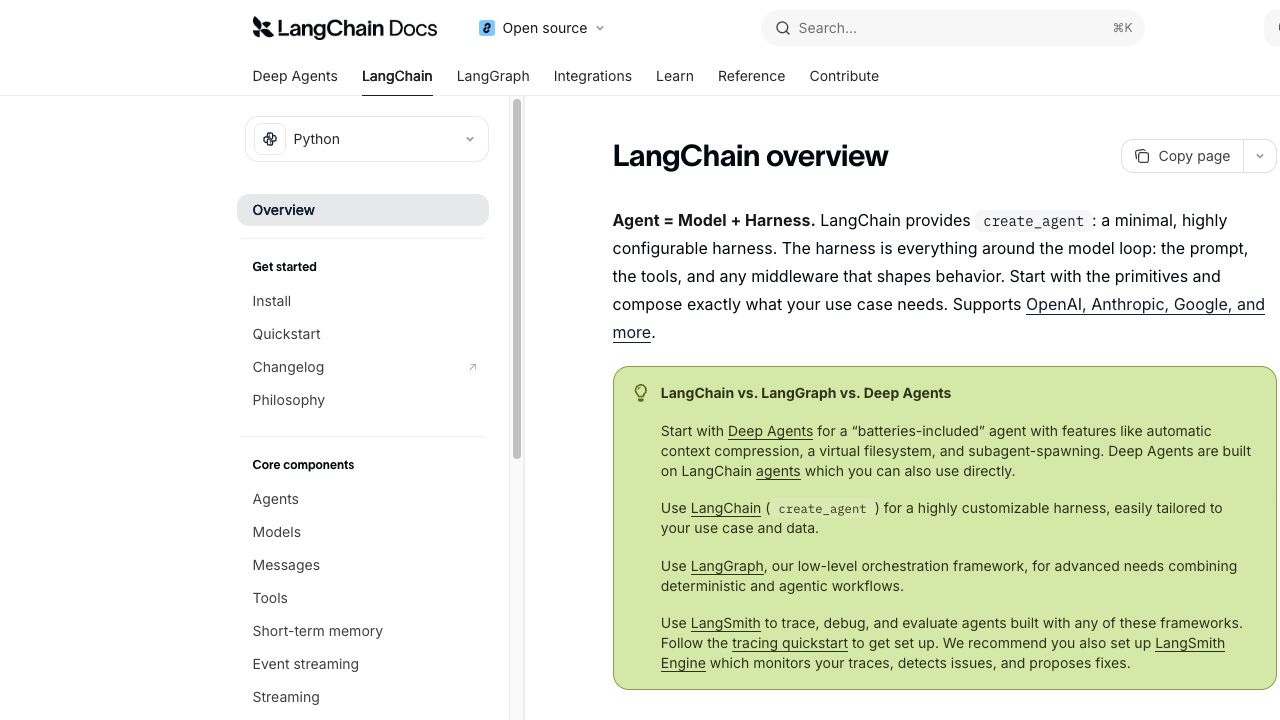Screen dimensions: 1280x720
Task: Go to the Integrations tab
Action: (x=593, y=76)
